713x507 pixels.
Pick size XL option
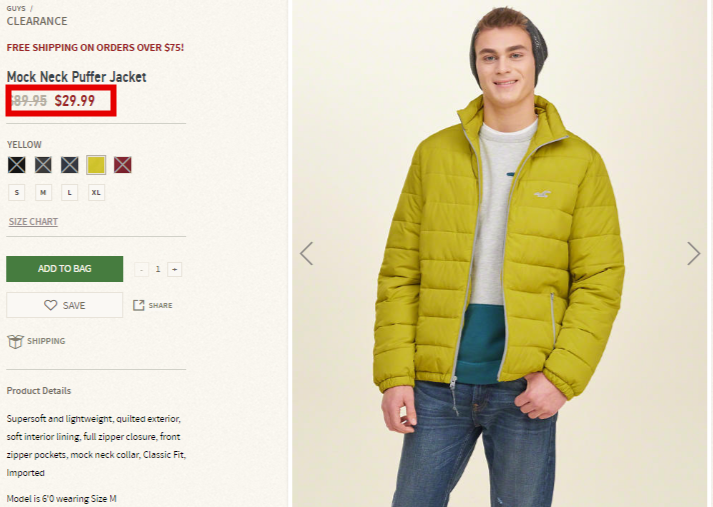96,192
